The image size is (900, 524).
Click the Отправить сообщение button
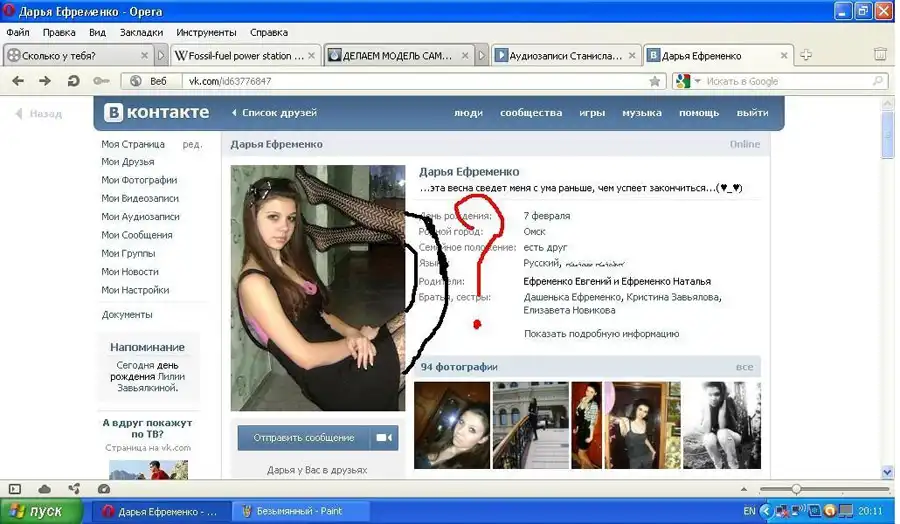(304, 438)
